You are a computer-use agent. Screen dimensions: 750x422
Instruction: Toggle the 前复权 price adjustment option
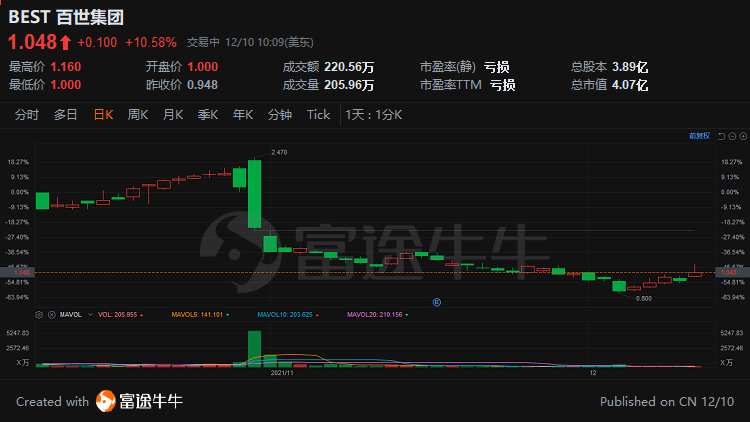pyautogui.click(x=699, y=136)
